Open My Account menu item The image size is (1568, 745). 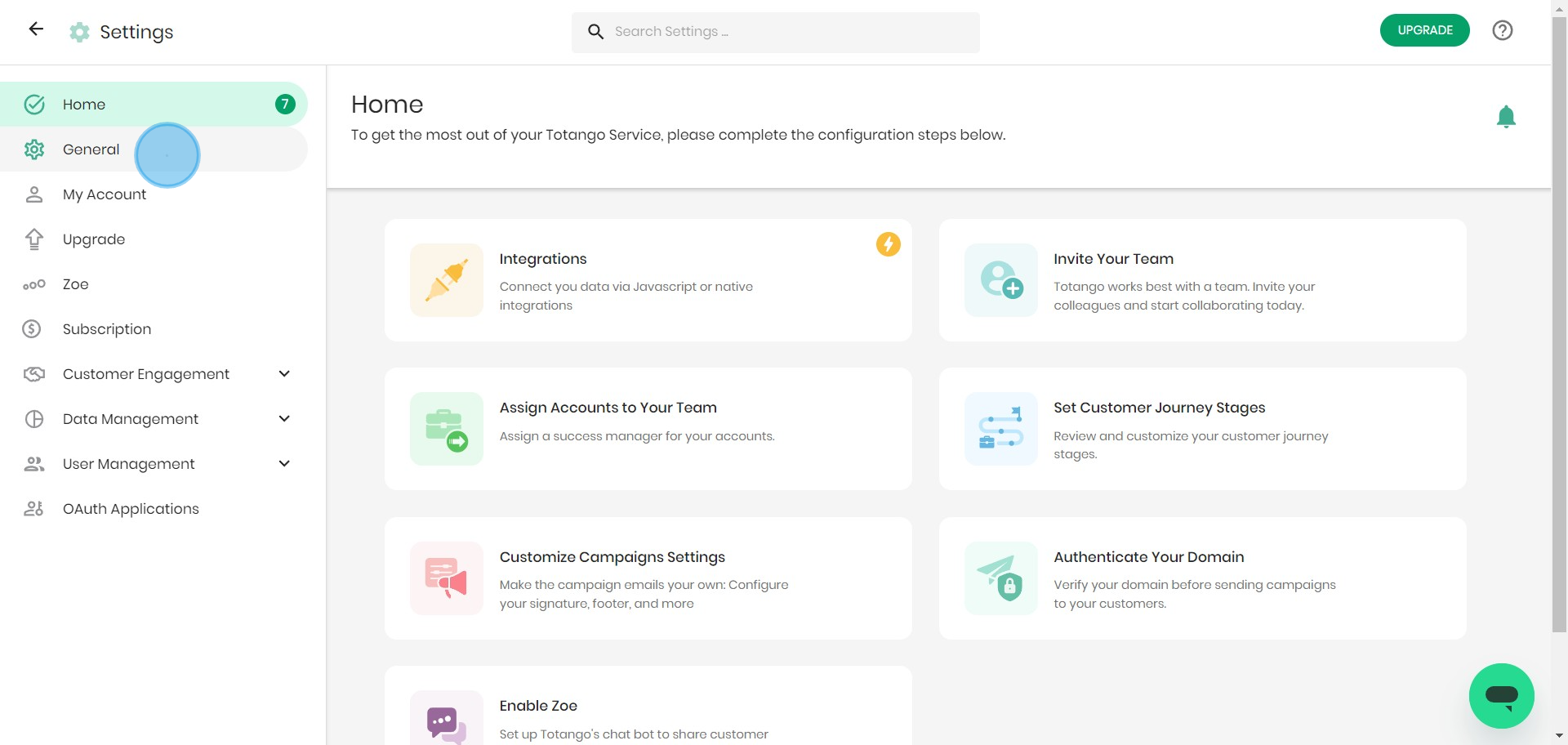coord(154,194)
